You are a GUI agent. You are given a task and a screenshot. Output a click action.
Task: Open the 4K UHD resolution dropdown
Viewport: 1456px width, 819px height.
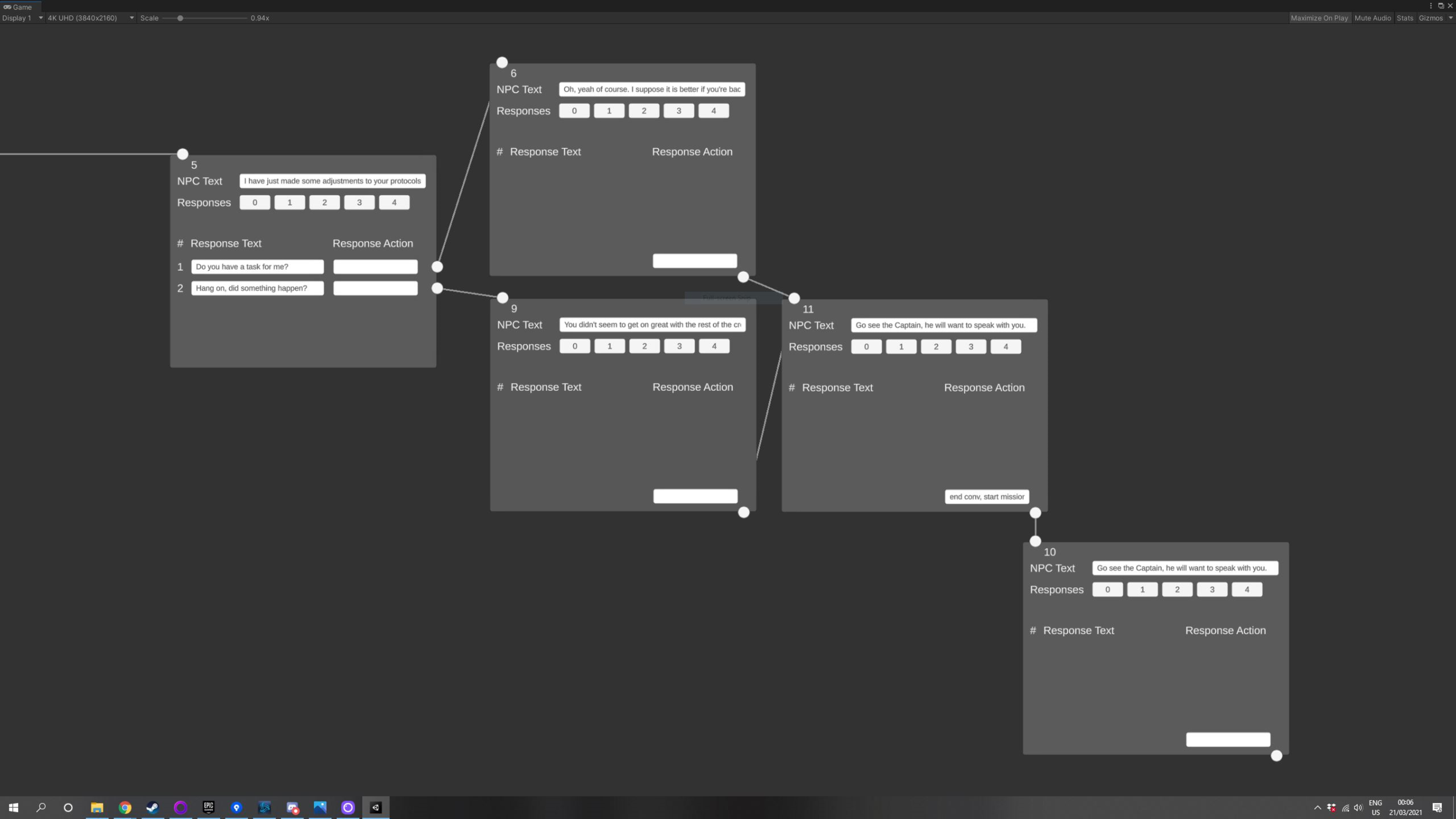click(90, 18)
